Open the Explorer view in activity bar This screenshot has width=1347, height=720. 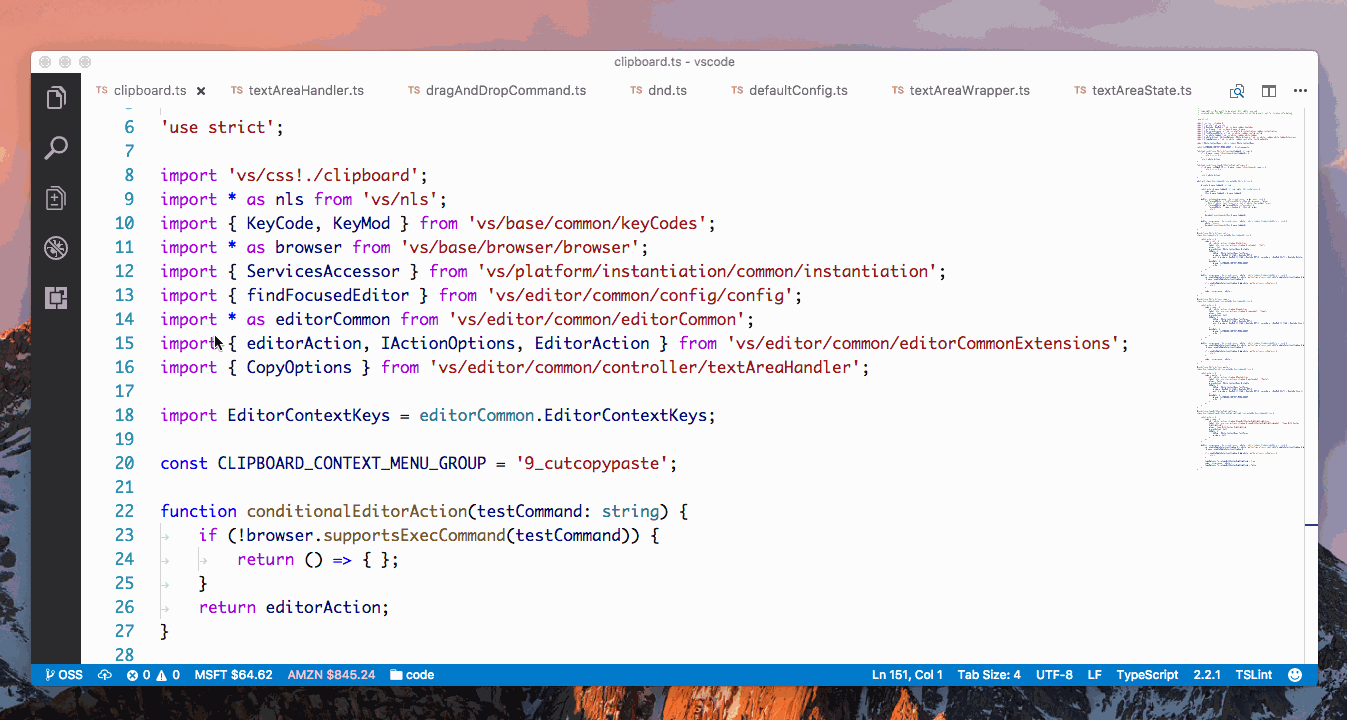[x=56, y=98]
